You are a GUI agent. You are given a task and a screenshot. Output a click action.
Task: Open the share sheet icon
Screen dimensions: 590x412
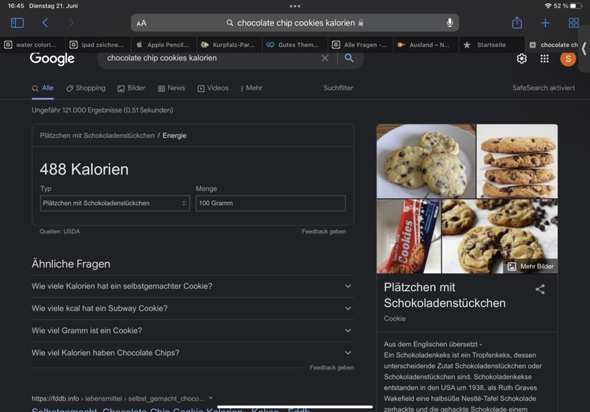[x=517, y=23]
